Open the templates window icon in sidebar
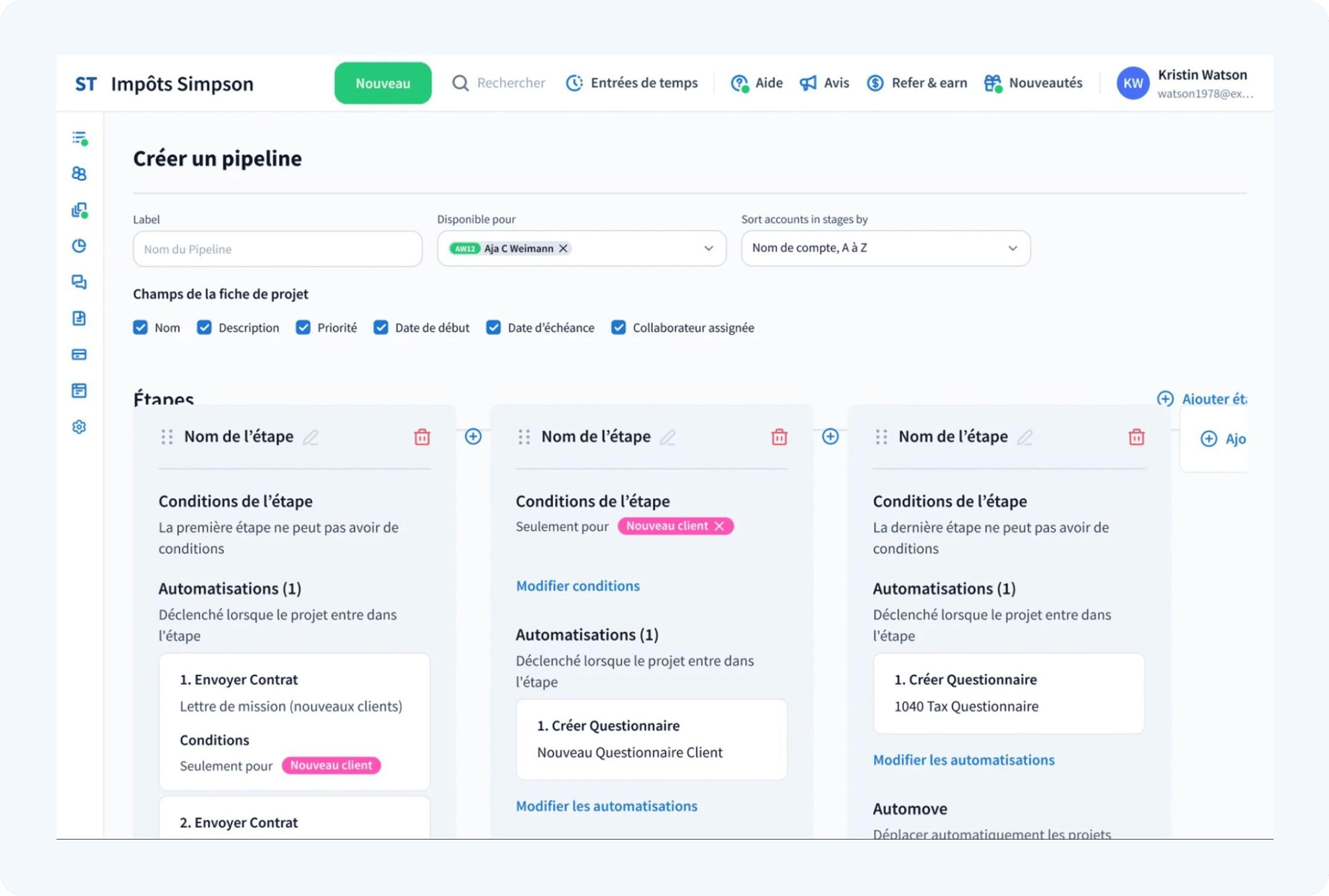The image size is (1329, 896). 79,391
